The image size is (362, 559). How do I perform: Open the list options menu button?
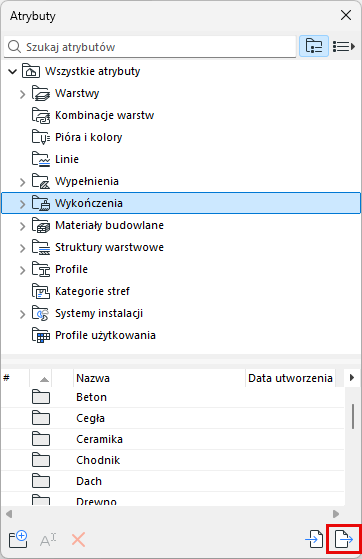(343, 46)
